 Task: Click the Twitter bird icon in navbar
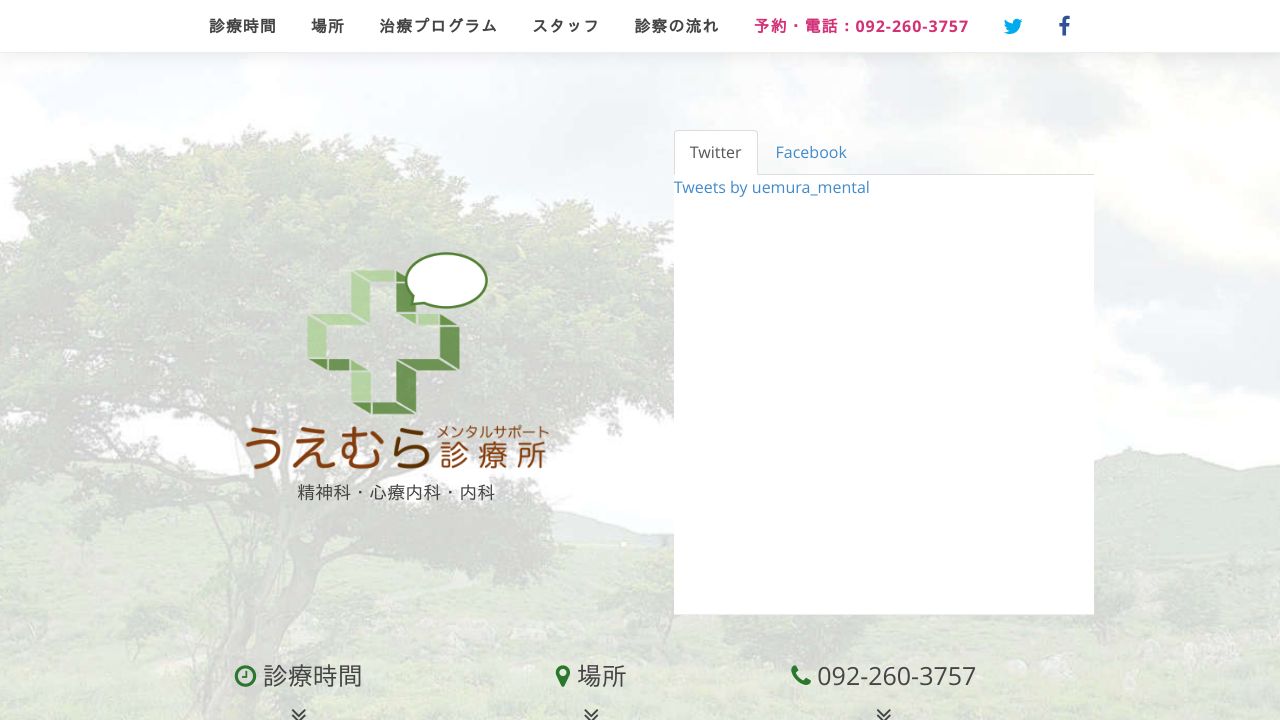coord(1013,27)
